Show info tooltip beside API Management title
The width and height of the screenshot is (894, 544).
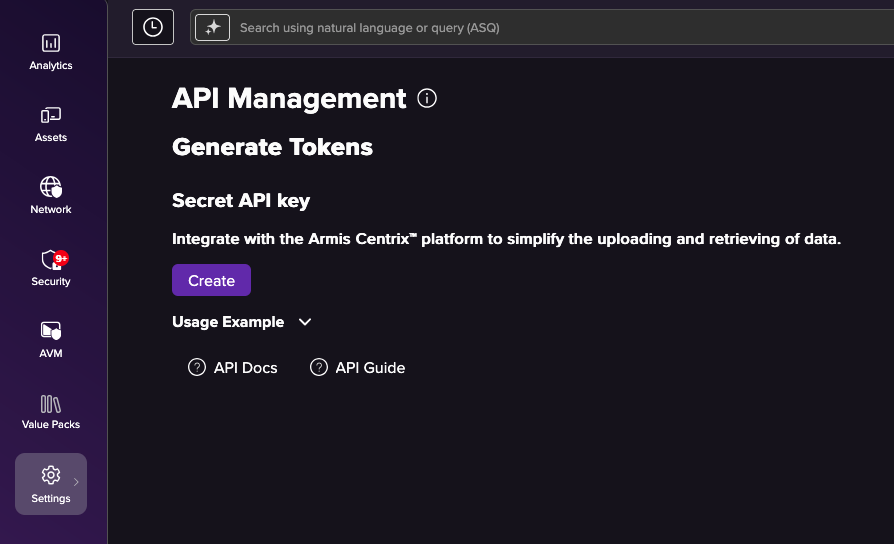[x=427, y=99]
